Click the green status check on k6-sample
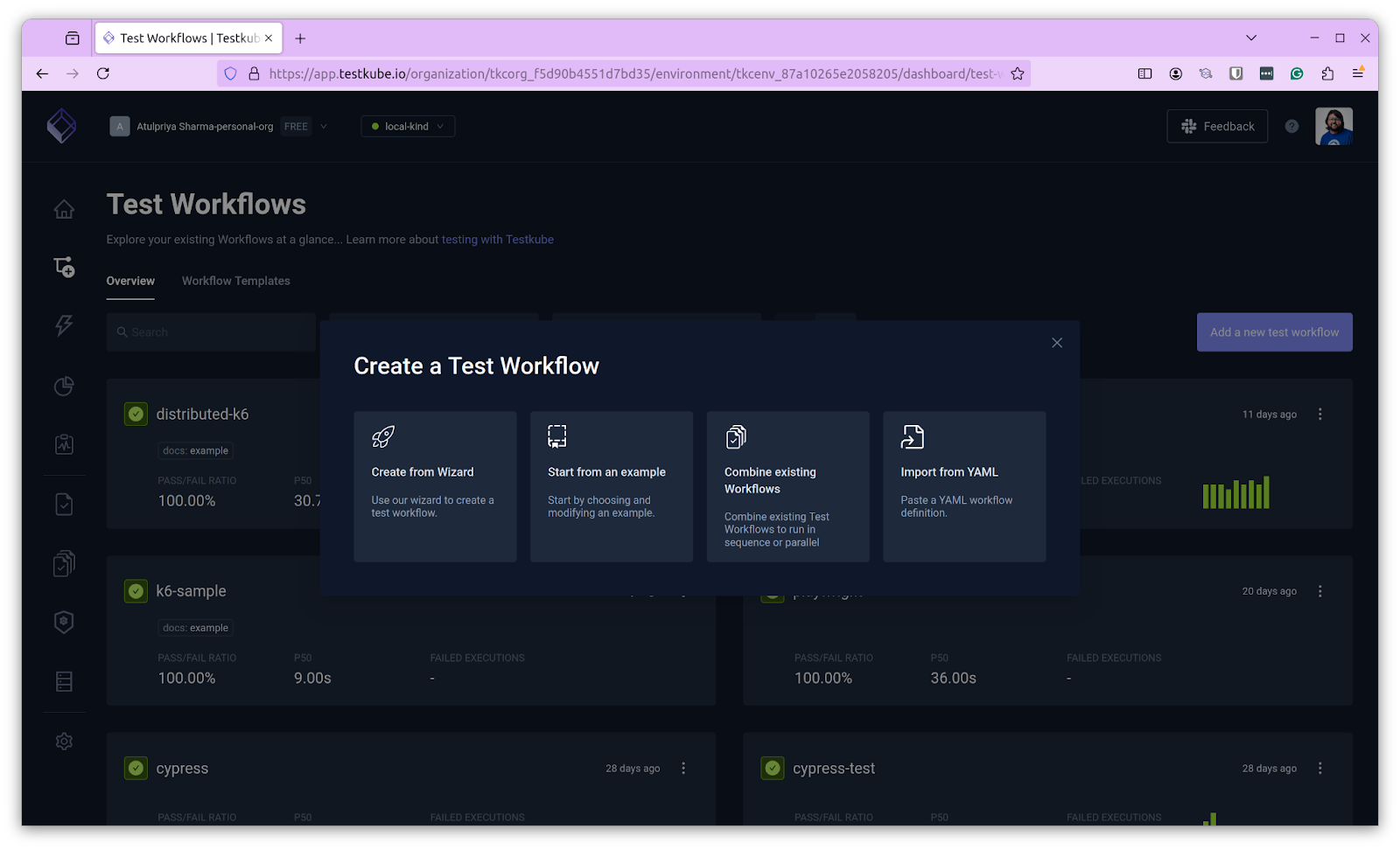Screen dimensions: 1400x850 [x=136, y=591]
